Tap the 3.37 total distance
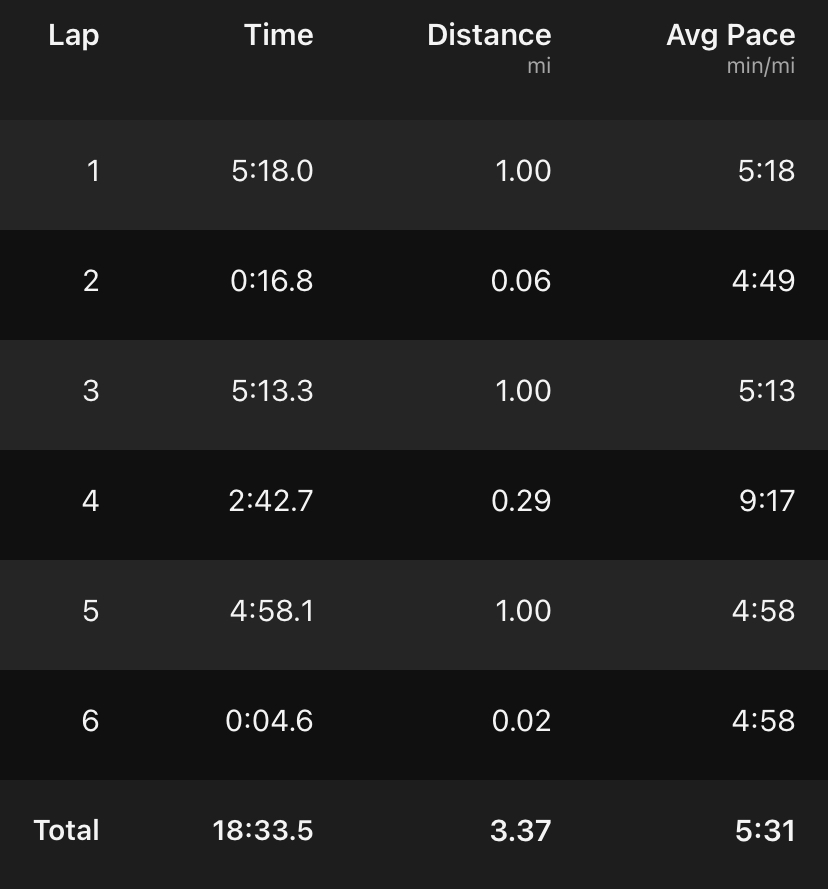The height and width of the screenshot is (889, 828). [521, 831]
